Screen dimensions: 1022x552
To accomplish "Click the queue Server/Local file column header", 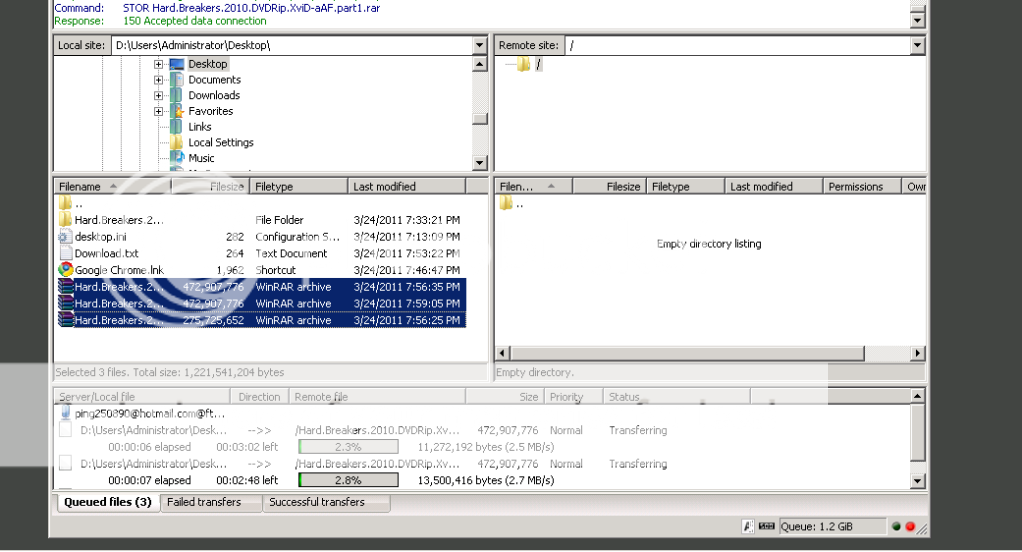I will coord(142,397).
